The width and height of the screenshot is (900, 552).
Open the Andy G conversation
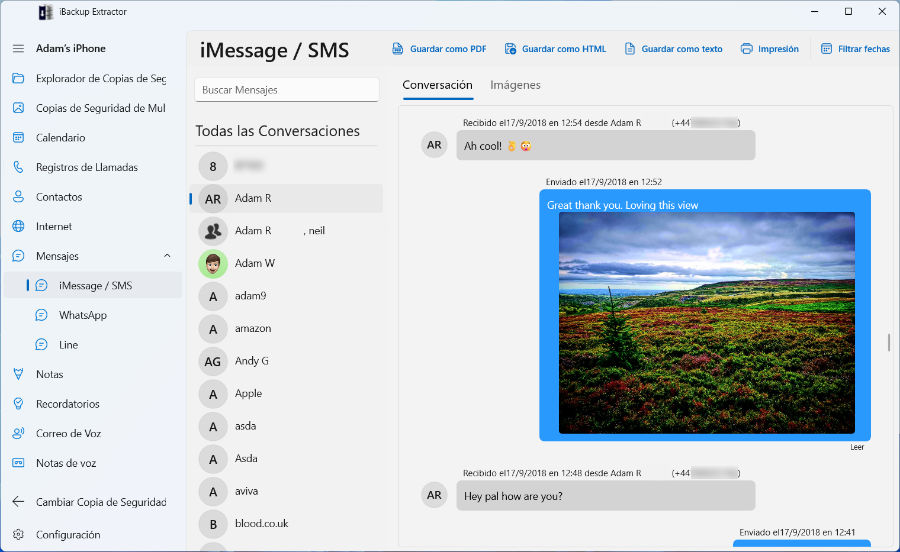pos(286,361)
